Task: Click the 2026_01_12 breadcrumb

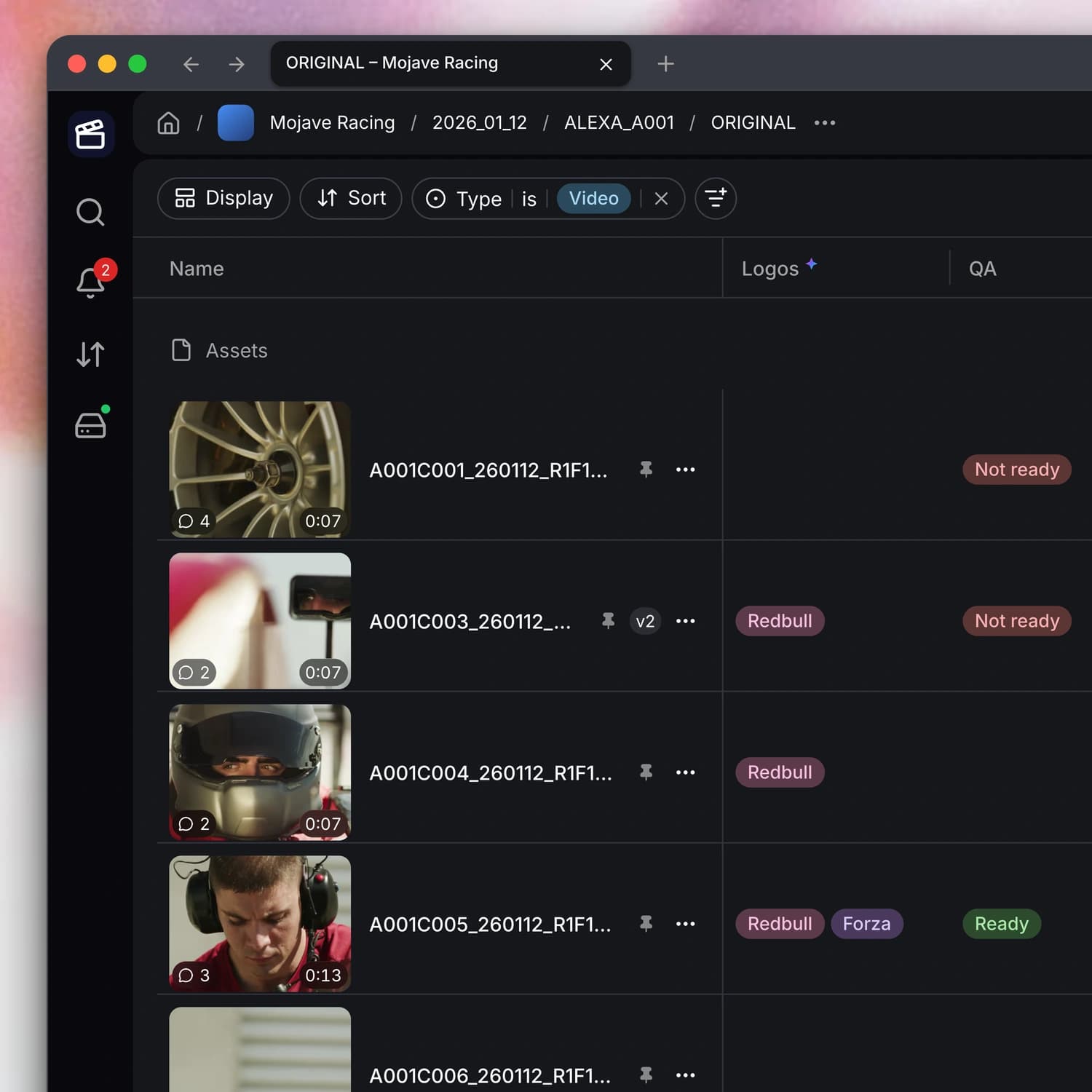Action: point(480,123)
